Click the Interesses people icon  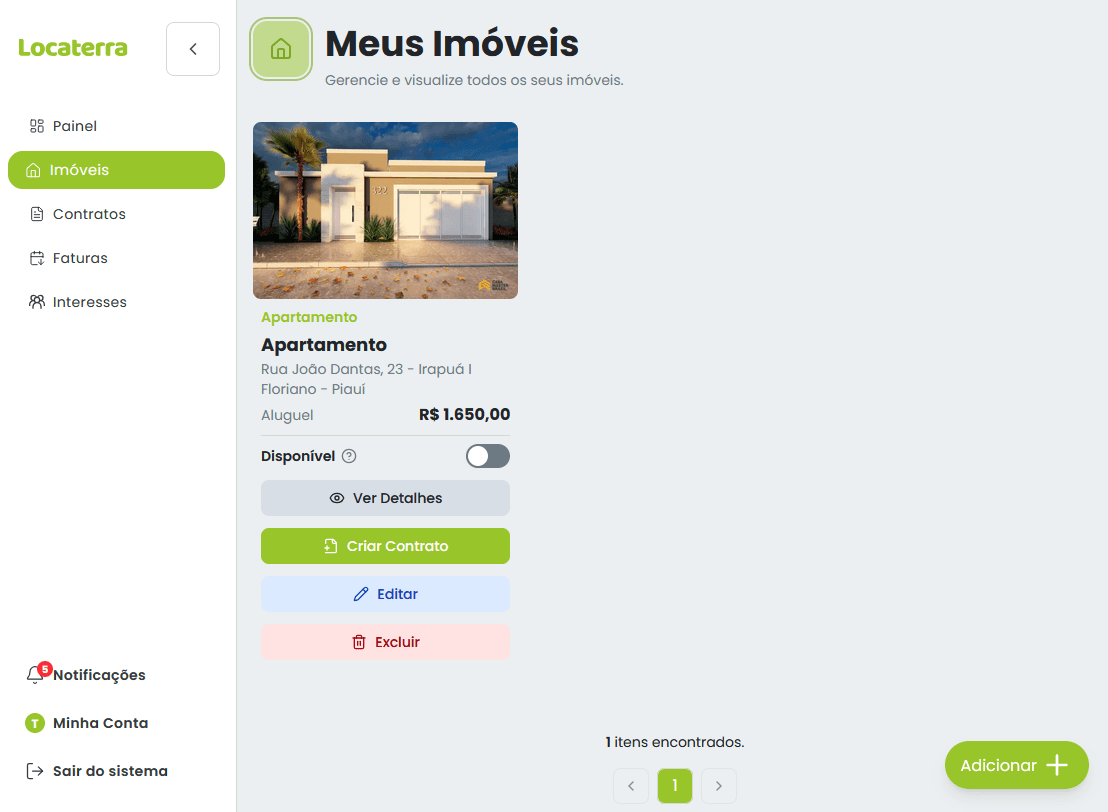click(37, 302)
